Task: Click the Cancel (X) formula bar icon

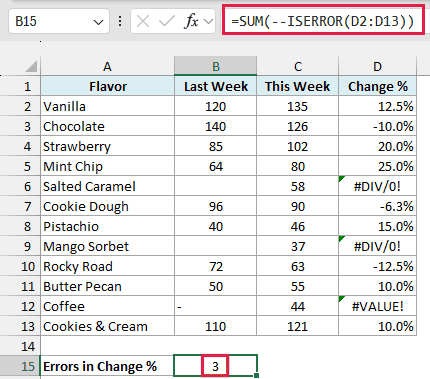Action: click(x=143, y=22)
